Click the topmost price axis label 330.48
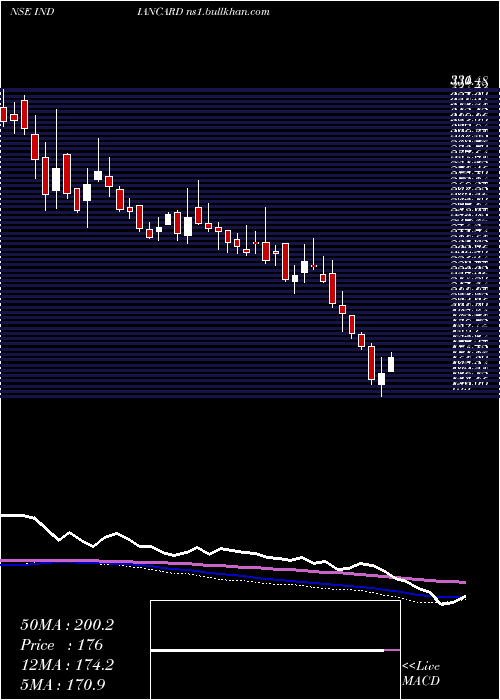The image size is (500, 700). click(469, 82)
